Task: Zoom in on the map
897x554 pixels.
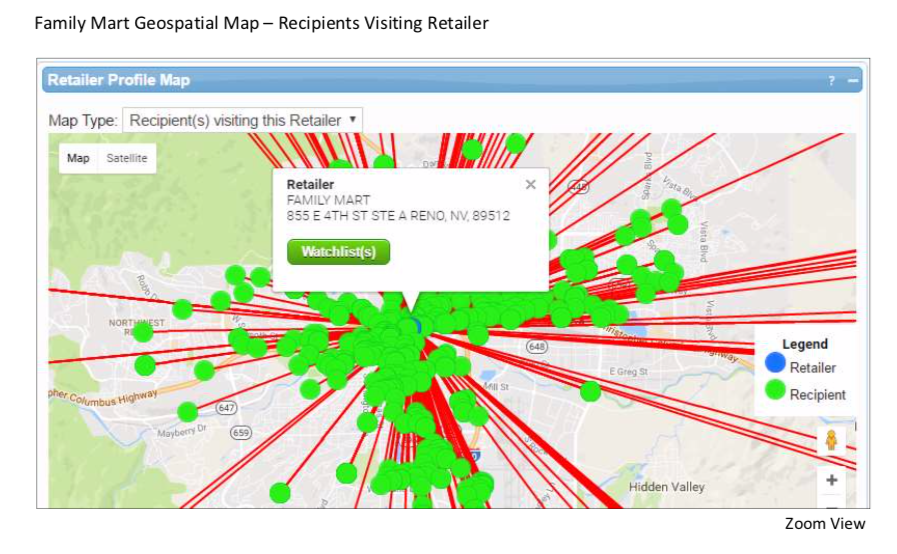Action: (x=832, y=480)
